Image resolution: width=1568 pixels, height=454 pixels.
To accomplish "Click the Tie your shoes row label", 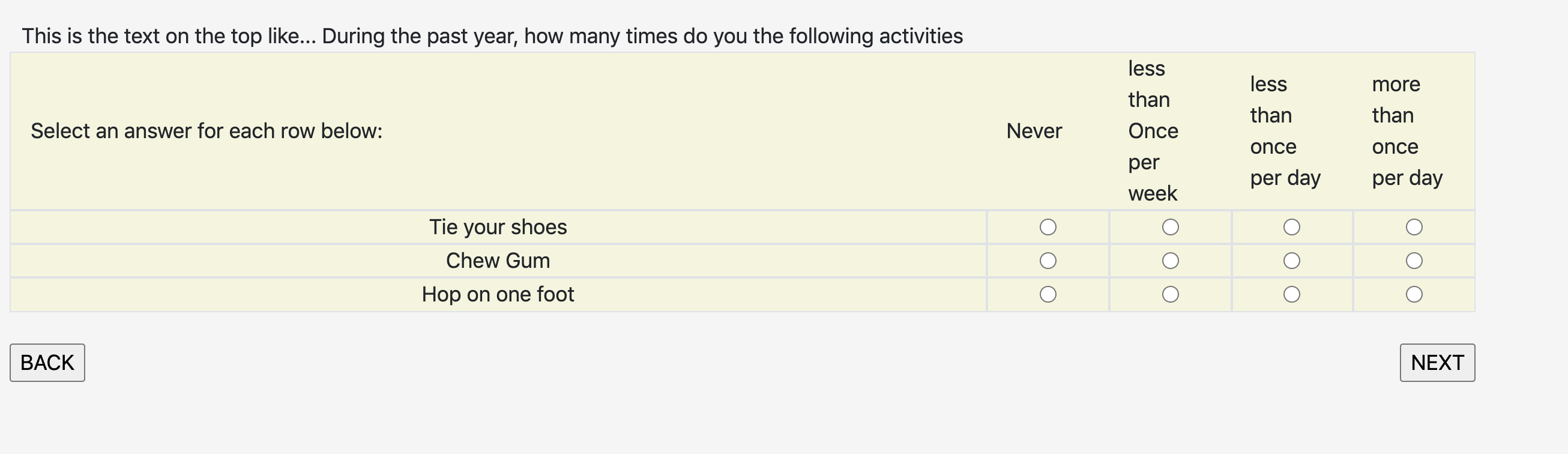I will click(498, 227).
